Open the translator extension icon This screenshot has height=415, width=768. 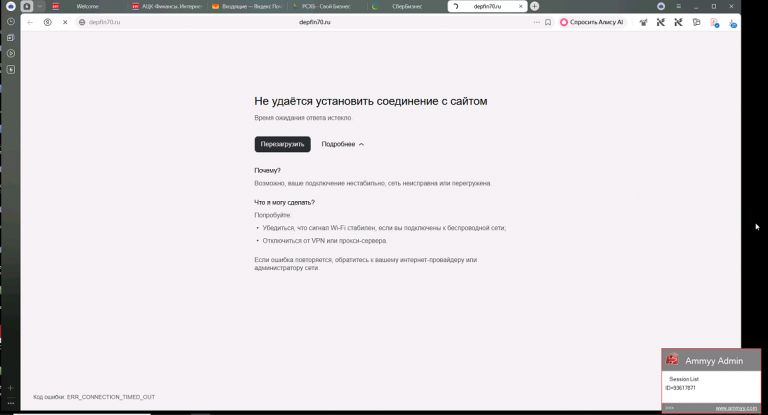tap(696, 22)
